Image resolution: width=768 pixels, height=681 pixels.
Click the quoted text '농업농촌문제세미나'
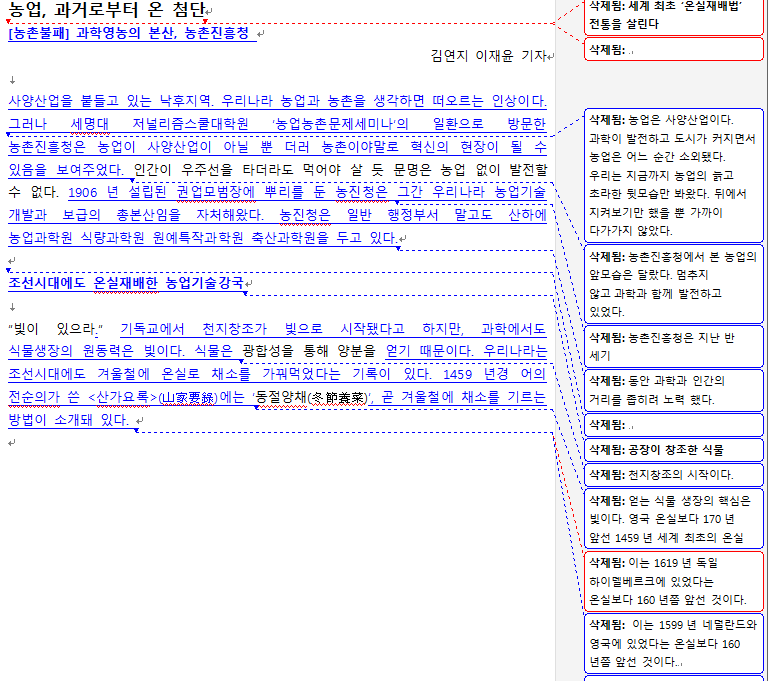pyautogui.click(x=340, y=124)
